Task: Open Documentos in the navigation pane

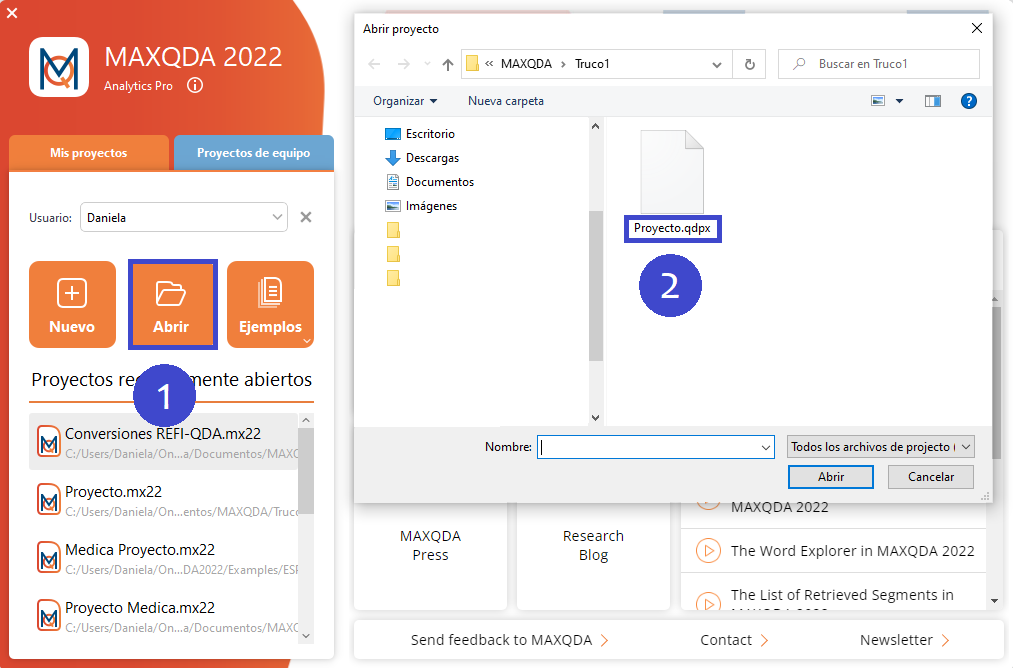Action: click(x=429, y=182)
